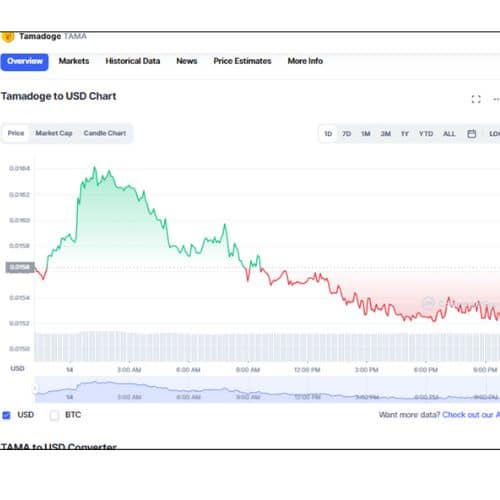Click the Tamadoge name text at top

[x=40, y=36]
